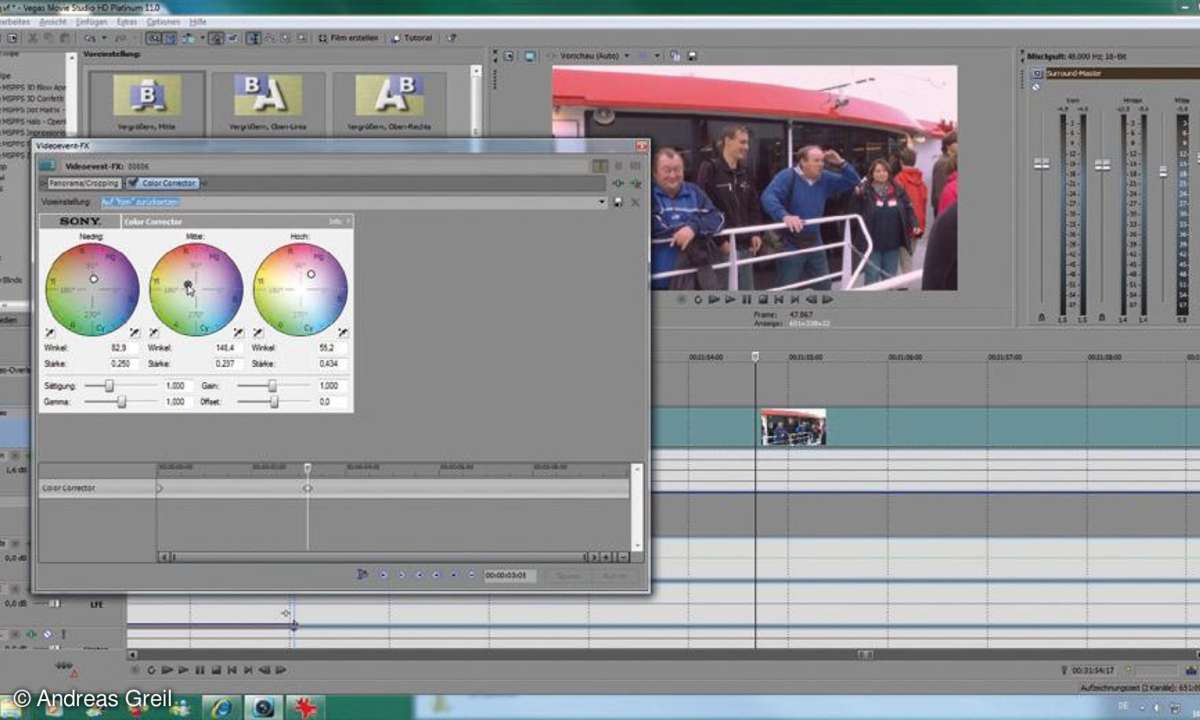Go to the next keyframe
Image resolution: width=1200 pixels, height=720 pixels.
coord(419,575)
